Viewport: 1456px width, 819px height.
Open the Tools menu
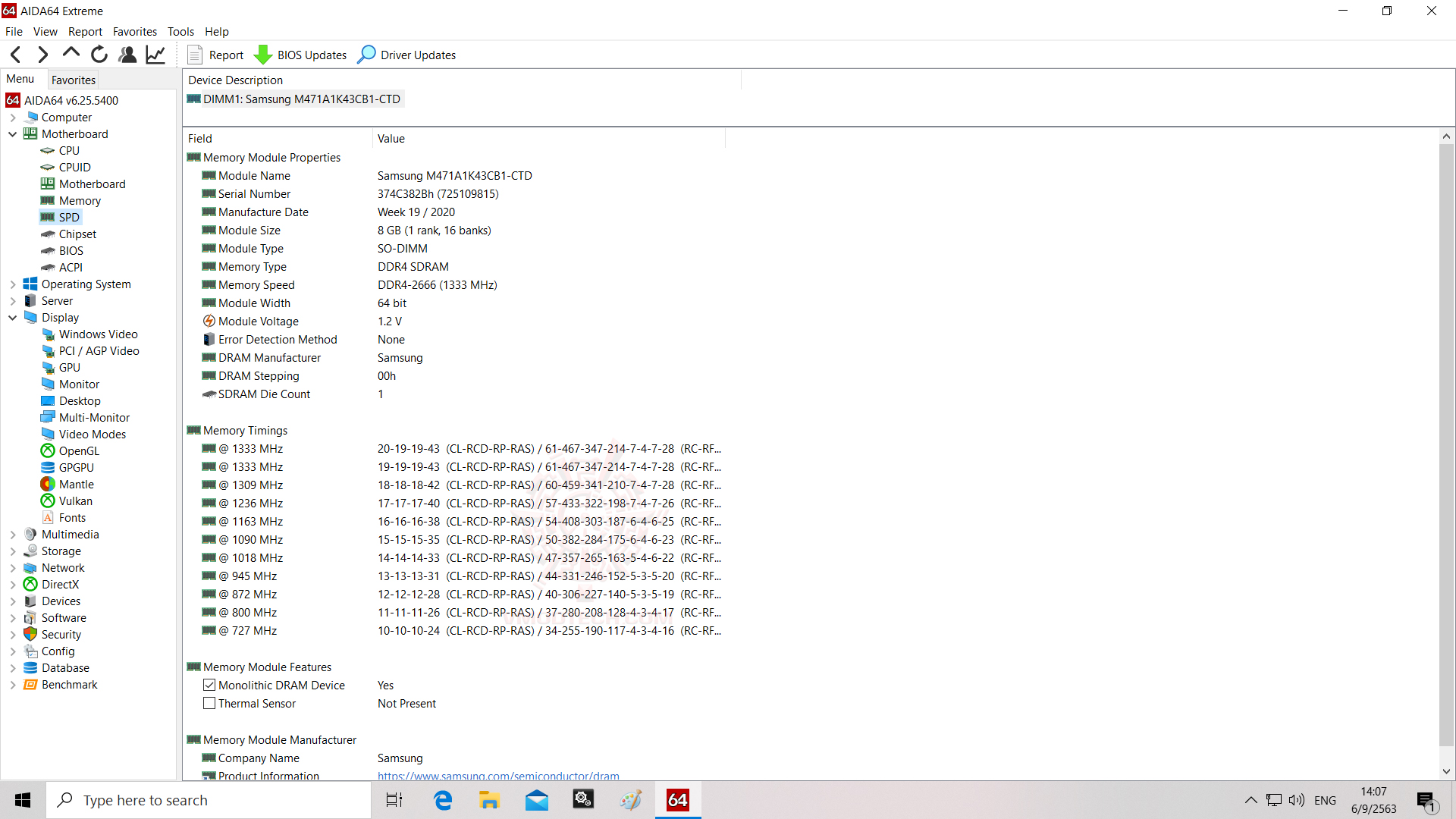click(180, 32)
